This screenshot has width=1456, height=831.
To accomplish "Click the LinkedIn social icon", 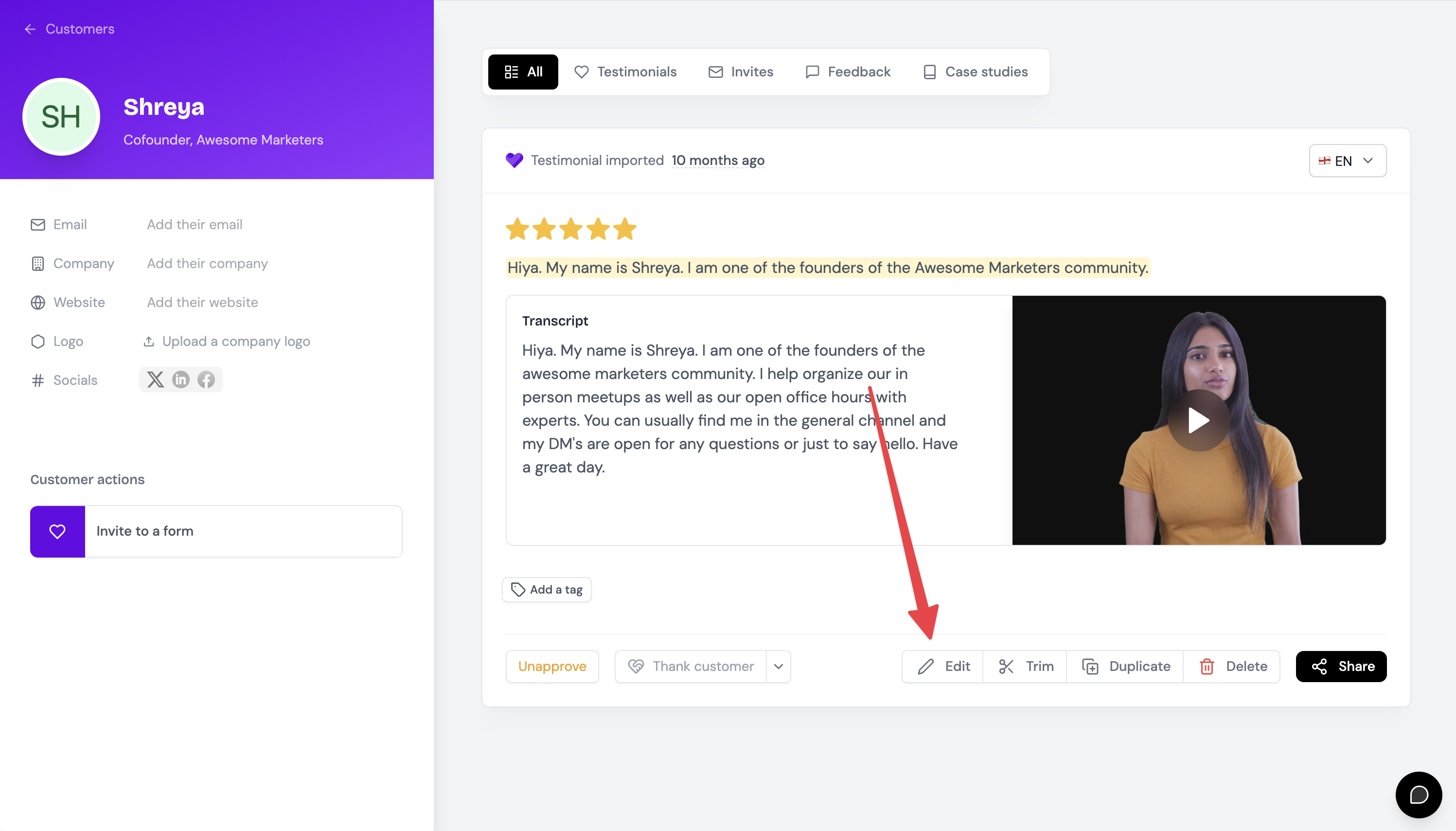I will click(x=181, y=379).
